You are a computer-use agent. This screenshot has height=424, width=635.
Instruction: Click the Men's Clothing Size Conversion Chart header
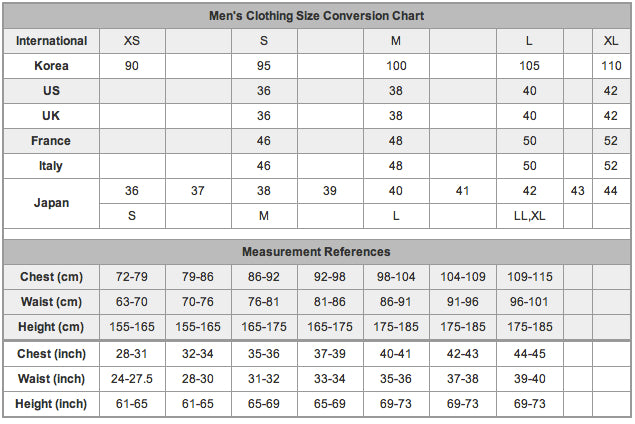click(316, 16)
